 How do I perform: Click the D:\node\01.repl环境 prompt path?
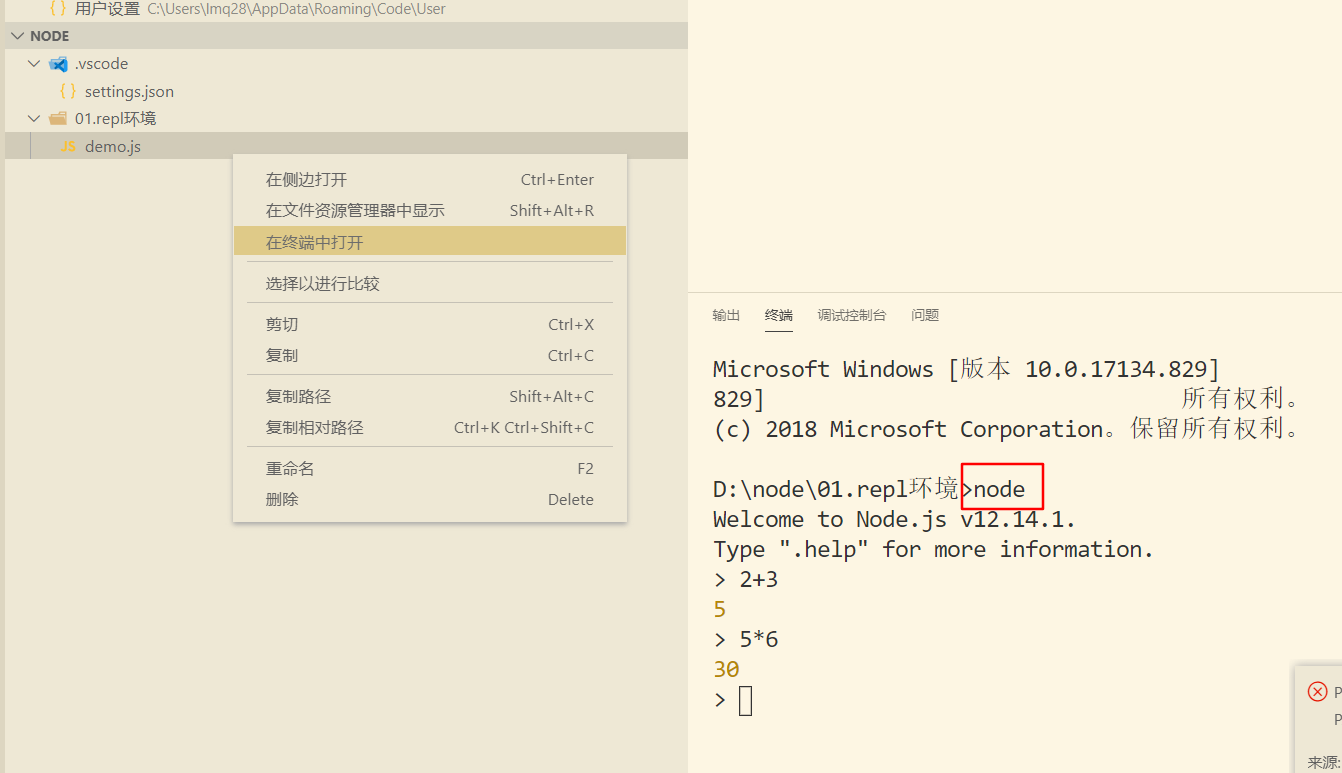tap(836, 489)
